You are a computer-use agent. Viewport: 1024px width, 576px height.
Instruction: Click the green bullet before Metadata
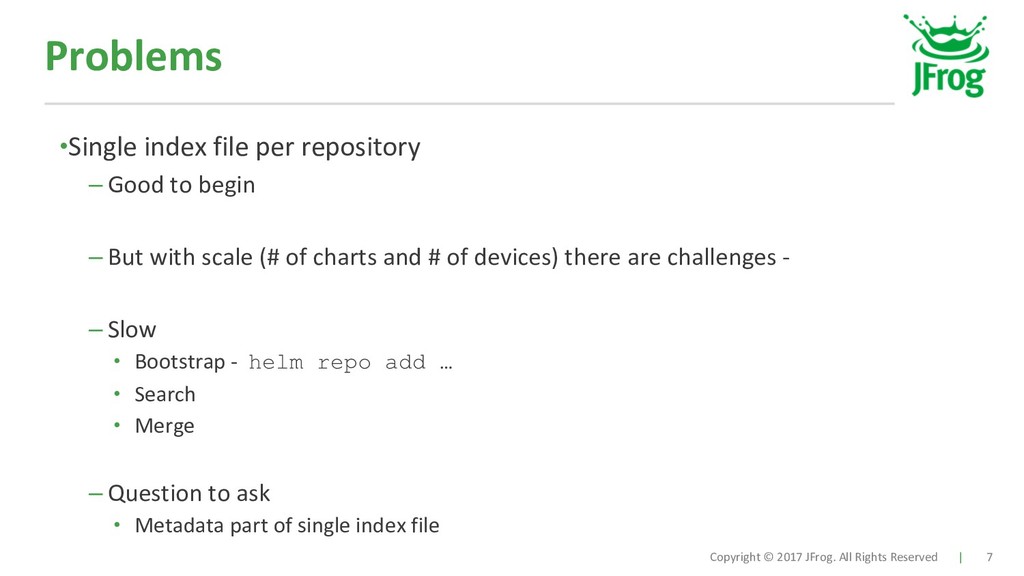[117, 524]
